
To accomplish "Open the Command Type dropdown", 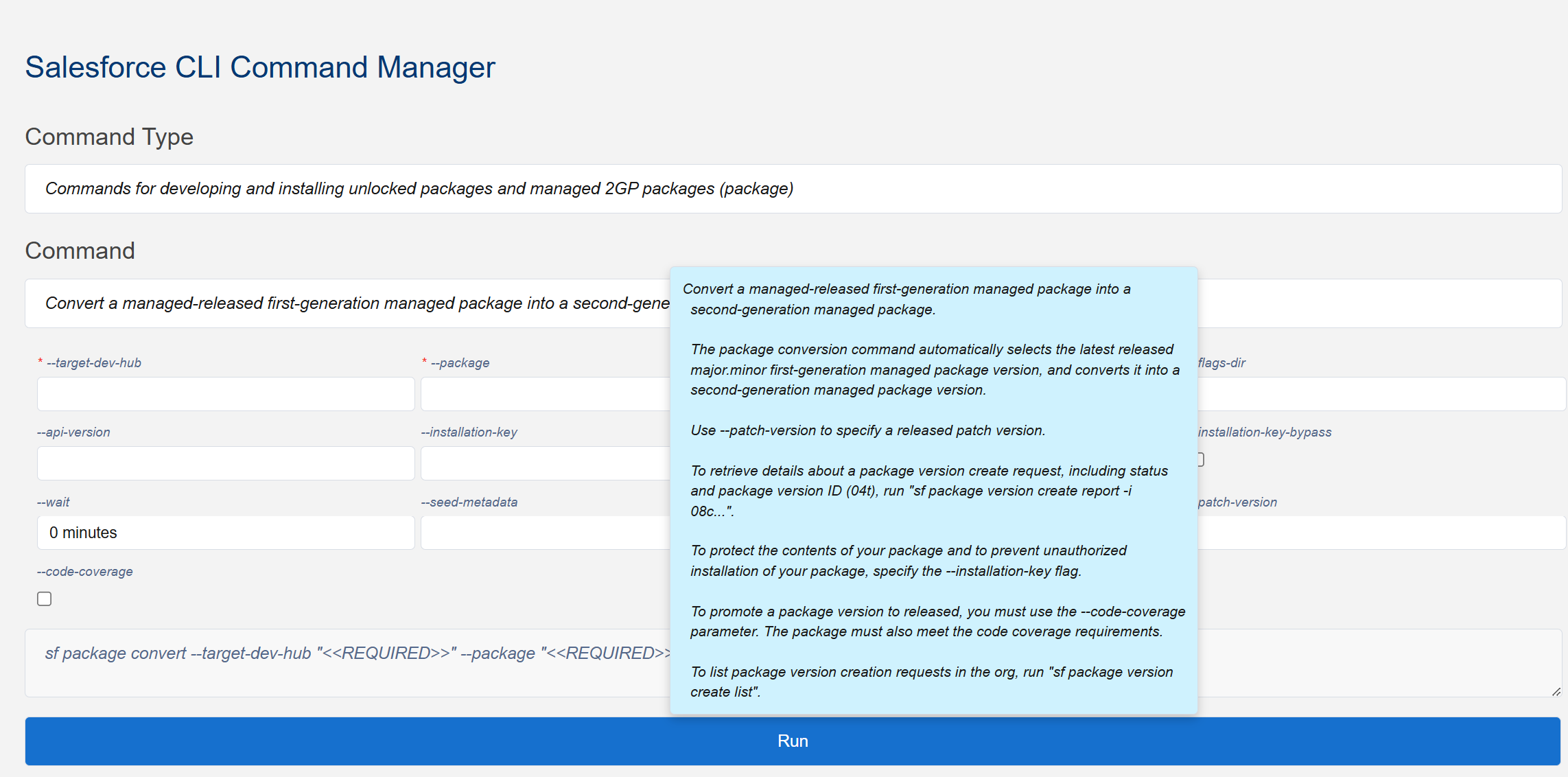I will point(793,189).
